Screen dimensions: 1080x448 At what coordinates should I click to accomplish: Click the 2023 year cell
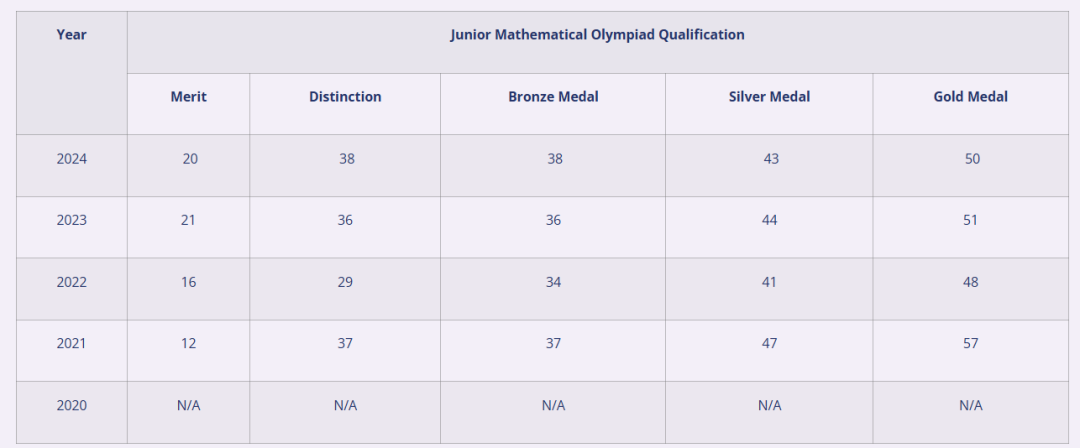tap(72, 221)
